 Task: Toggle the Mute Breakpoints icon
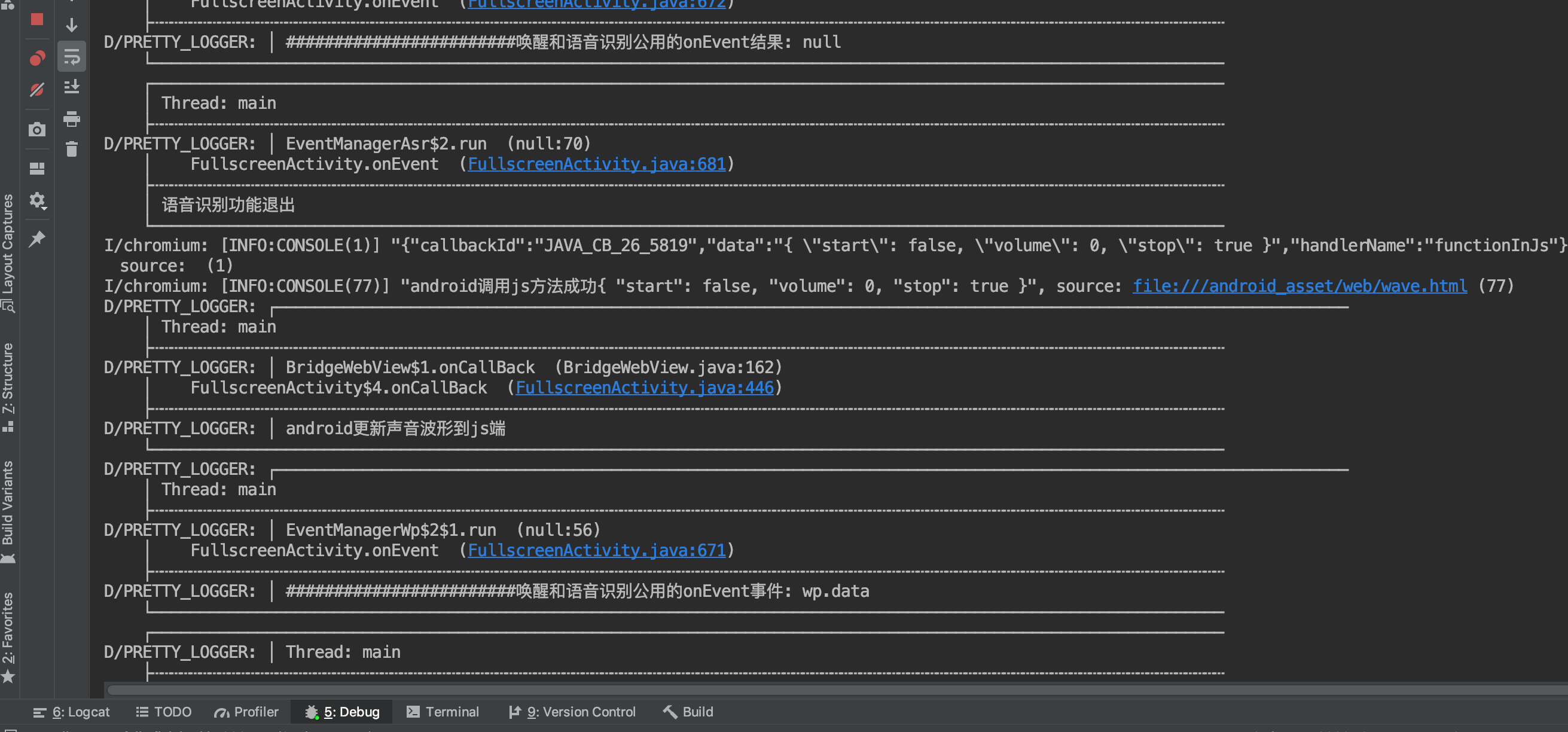(37, 90)
